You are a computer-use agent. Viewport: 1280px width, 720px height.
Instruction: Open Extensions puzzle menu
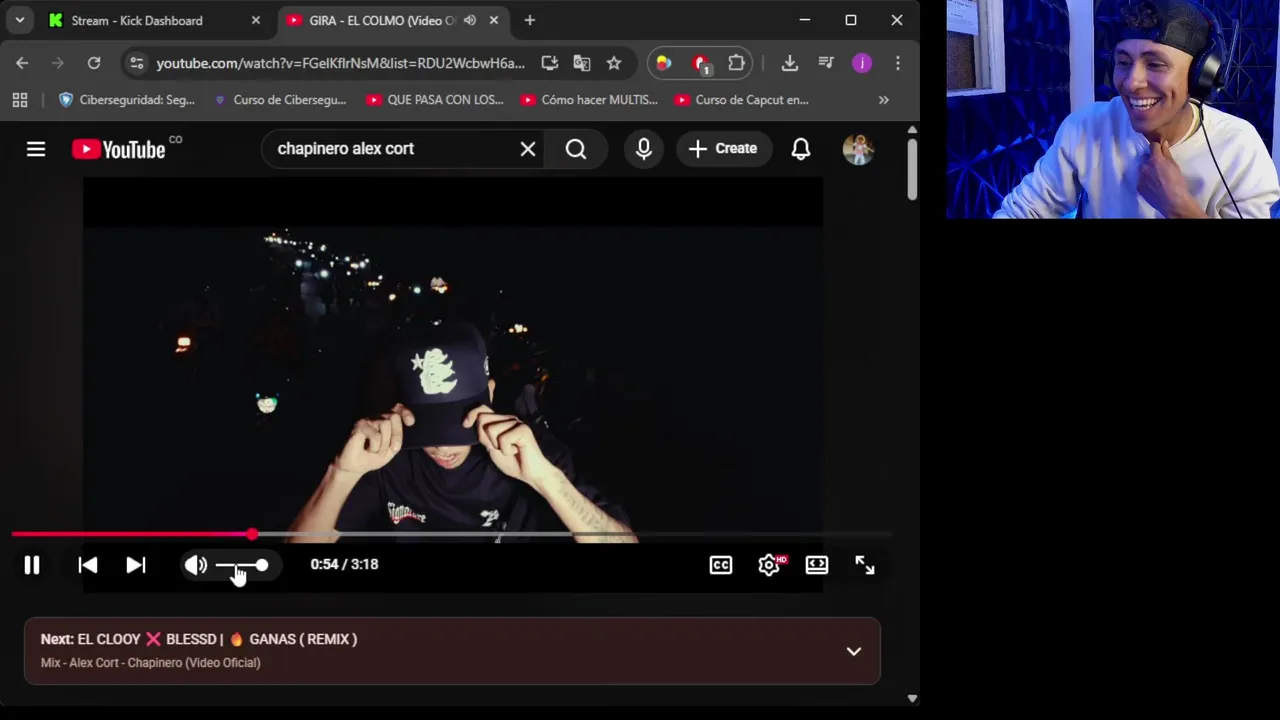(736, 63)
